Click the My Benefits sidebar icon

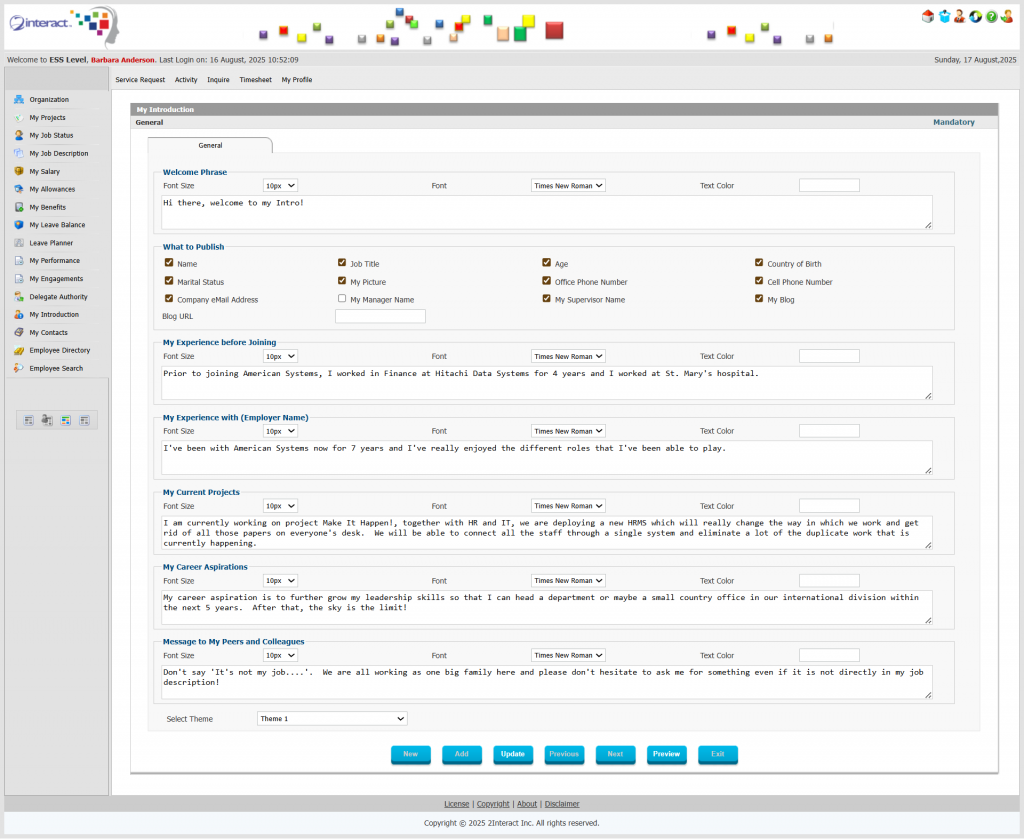[19, 207]
